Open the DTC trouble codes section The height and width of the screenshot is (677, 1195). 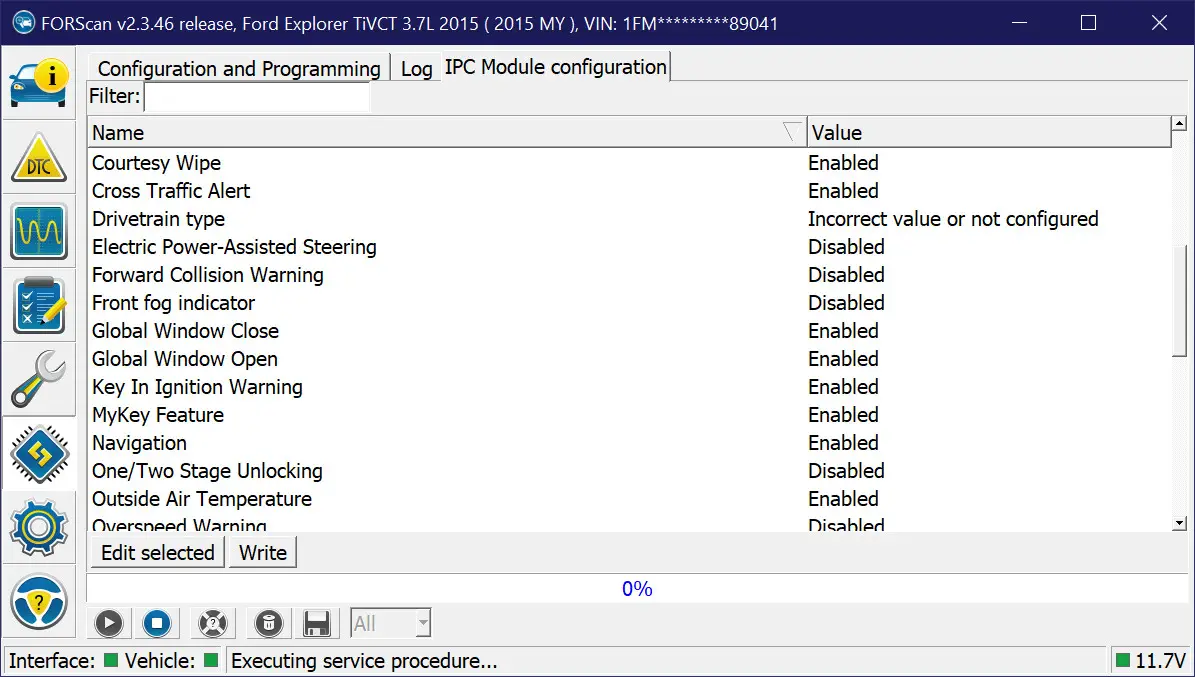coord(39,159)
